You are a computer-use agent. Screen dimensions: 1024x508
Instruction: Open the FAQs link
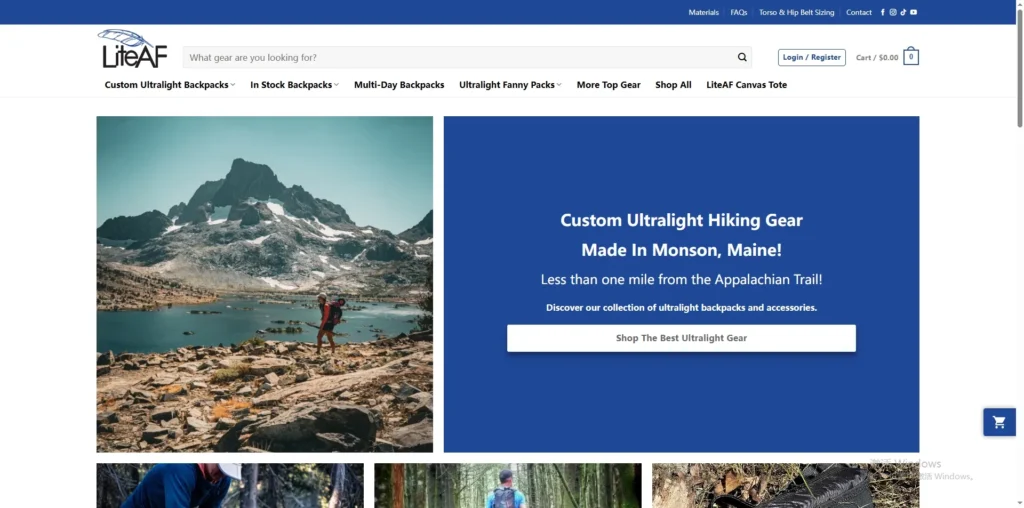click(739, 12)
